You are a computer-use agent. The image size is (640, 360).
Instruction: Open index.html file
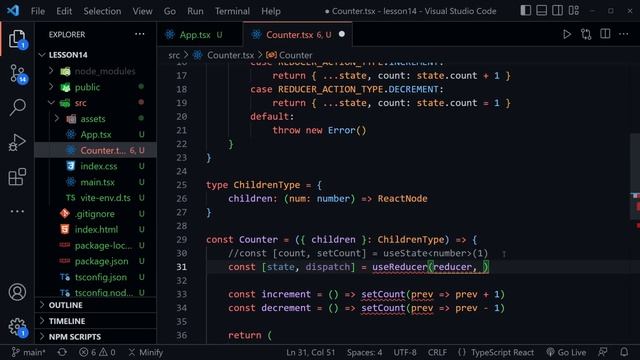click(x=96, y=229)
